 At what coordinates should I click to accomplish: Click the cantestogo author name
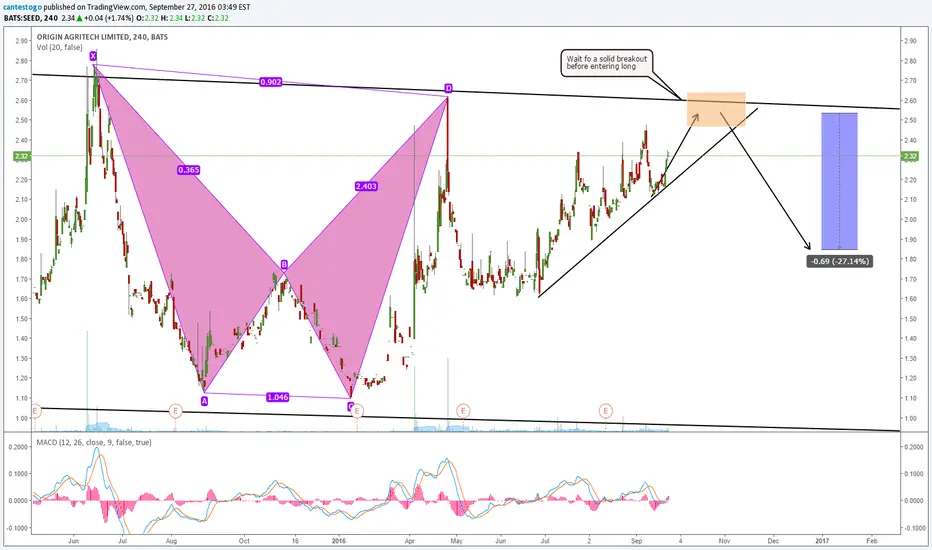tap(23, 7)
